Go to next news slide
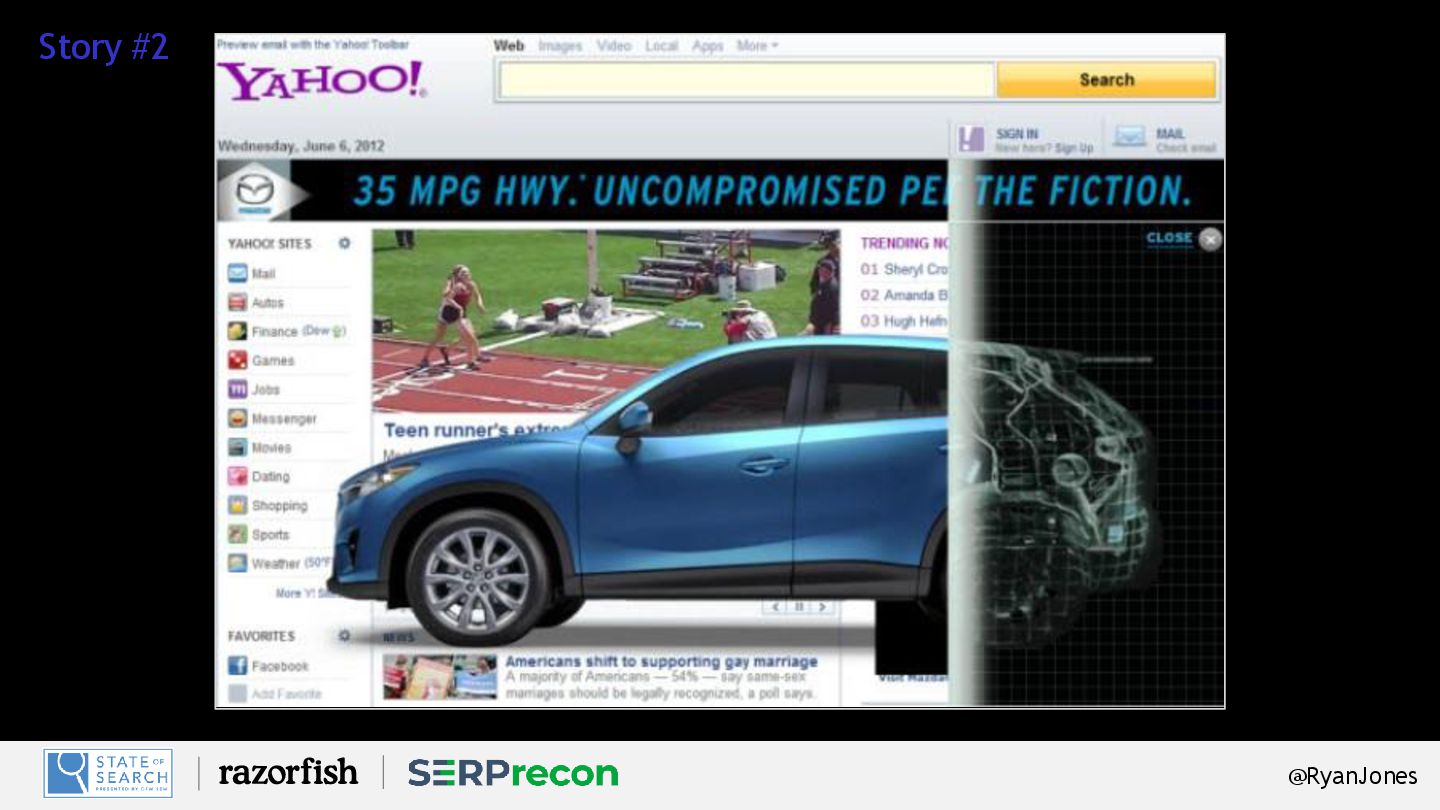Screen dimensions: 1440x810 [x=822, y=607]
